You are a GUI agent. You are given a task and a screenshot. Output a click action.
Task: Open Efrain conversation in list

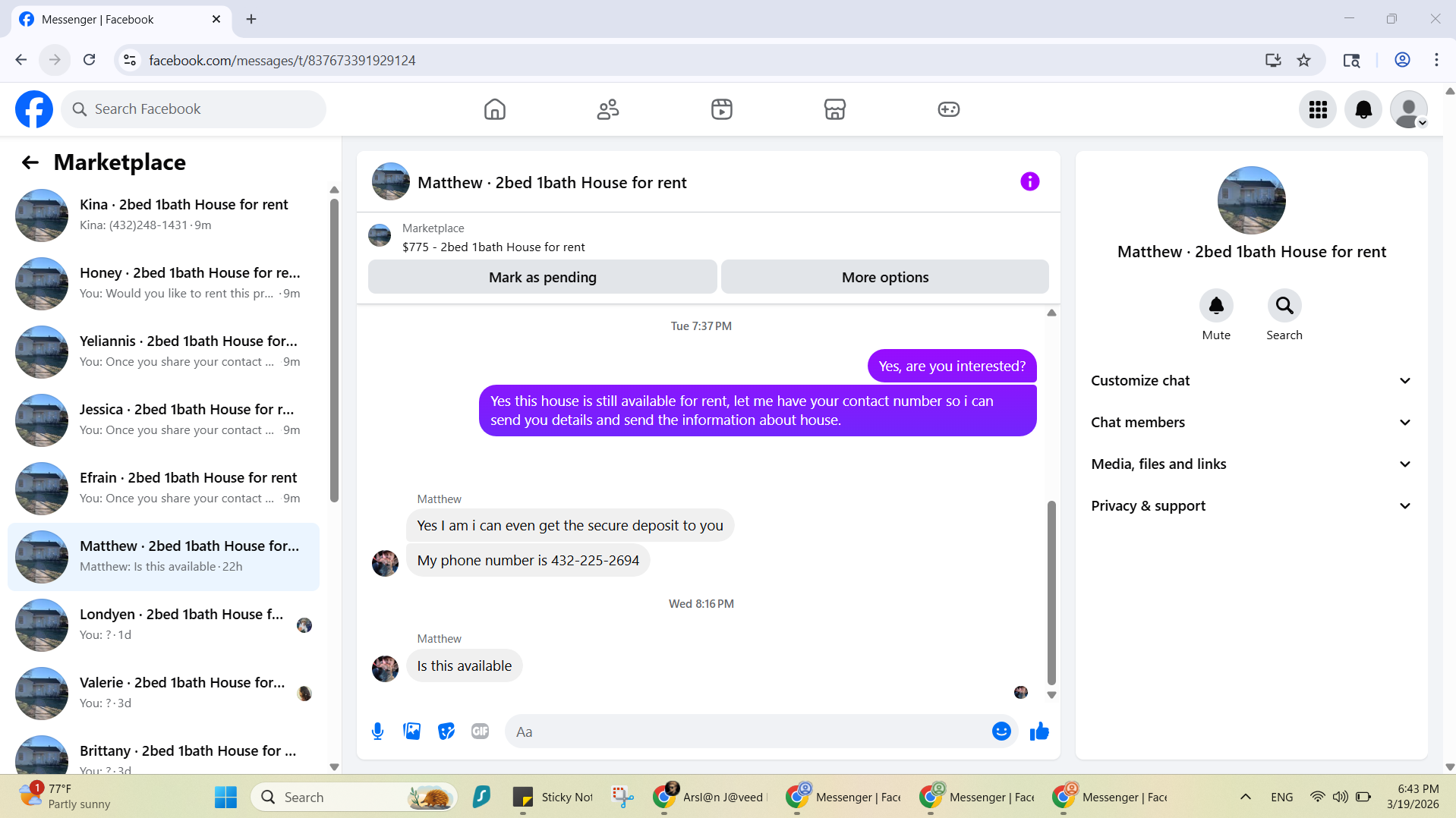163,489
